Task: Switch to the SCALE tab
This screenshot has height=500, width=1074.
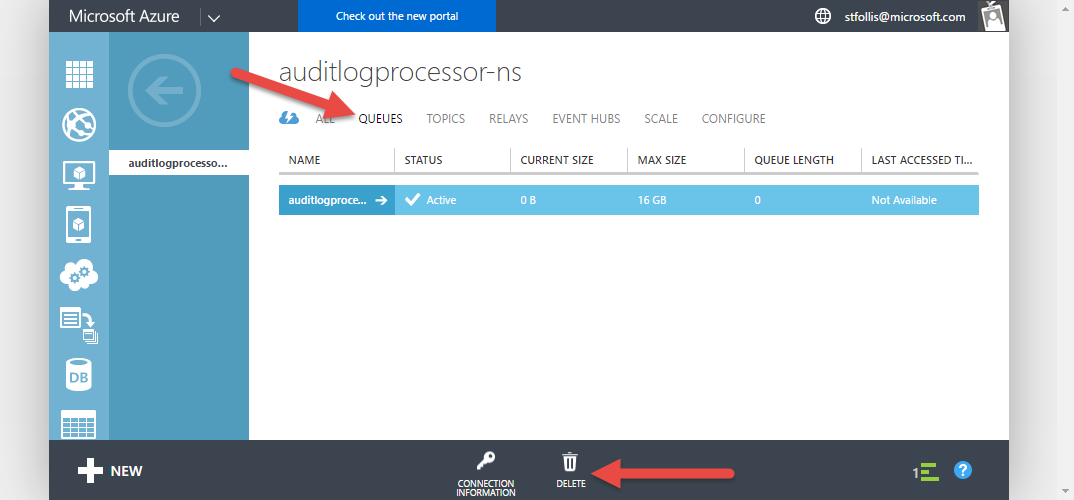Action: pyautogui.click(x=661, y=118)
